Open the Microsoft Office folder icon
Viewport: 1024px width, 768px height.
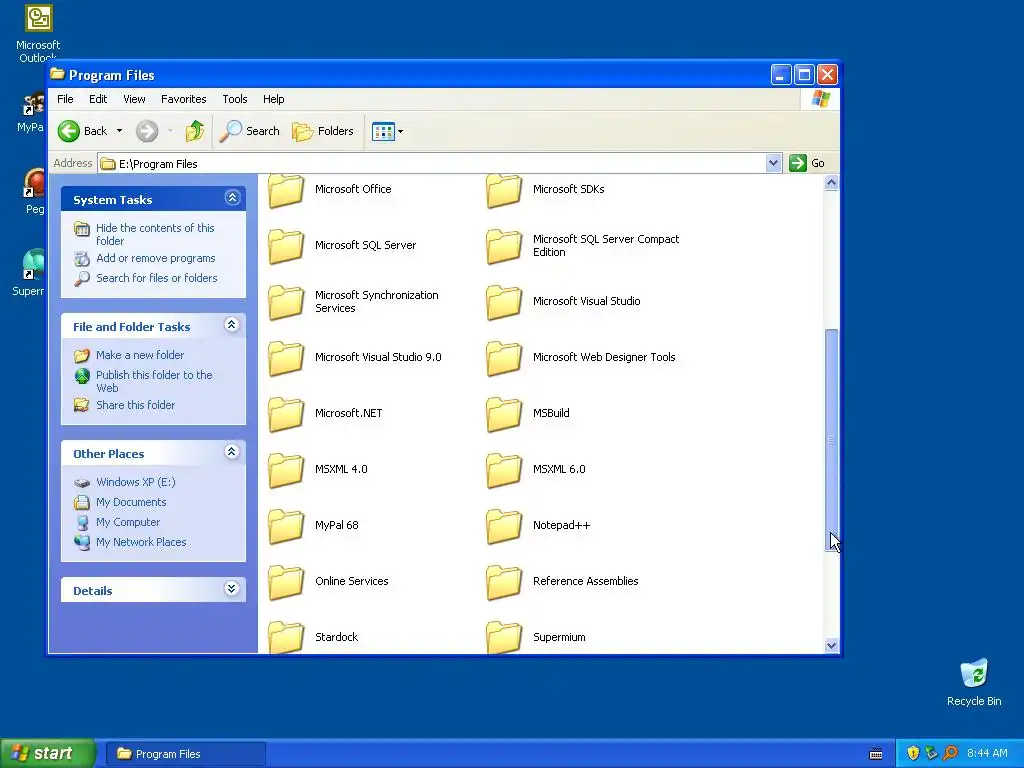click(286, 190)
